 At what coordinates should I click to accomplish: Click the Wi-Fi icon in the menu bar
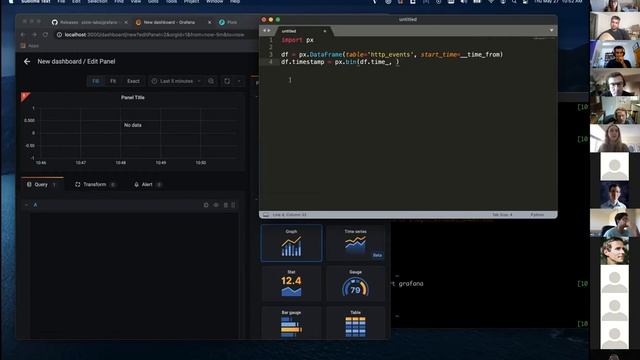tap(491, 2)
